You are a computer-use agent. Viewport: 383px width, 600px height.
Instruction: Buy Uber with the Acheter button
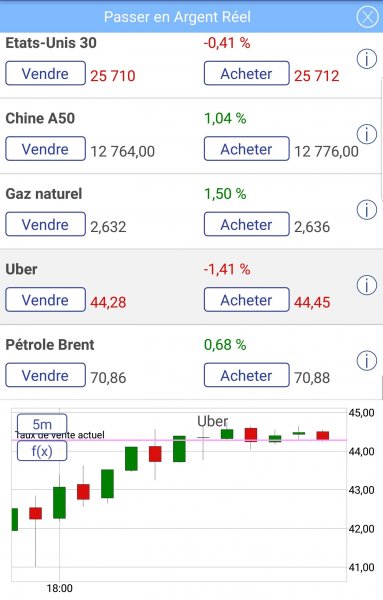246,299
